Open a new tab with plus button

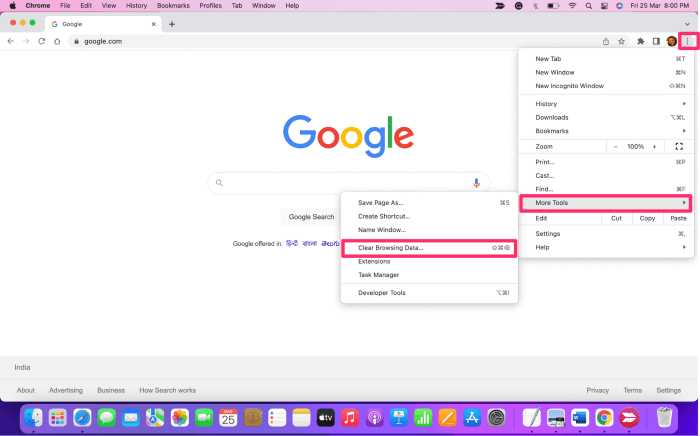click(x=172, y=24)
